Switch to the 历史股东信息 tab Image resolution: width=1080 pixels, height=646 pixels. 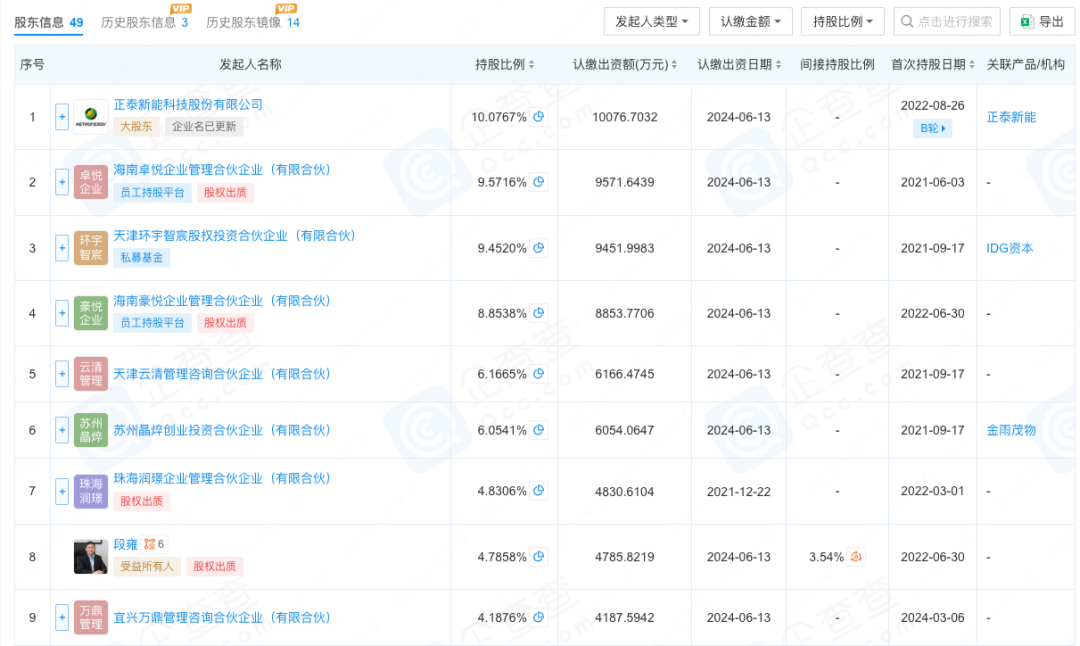(x=135, y=22)
